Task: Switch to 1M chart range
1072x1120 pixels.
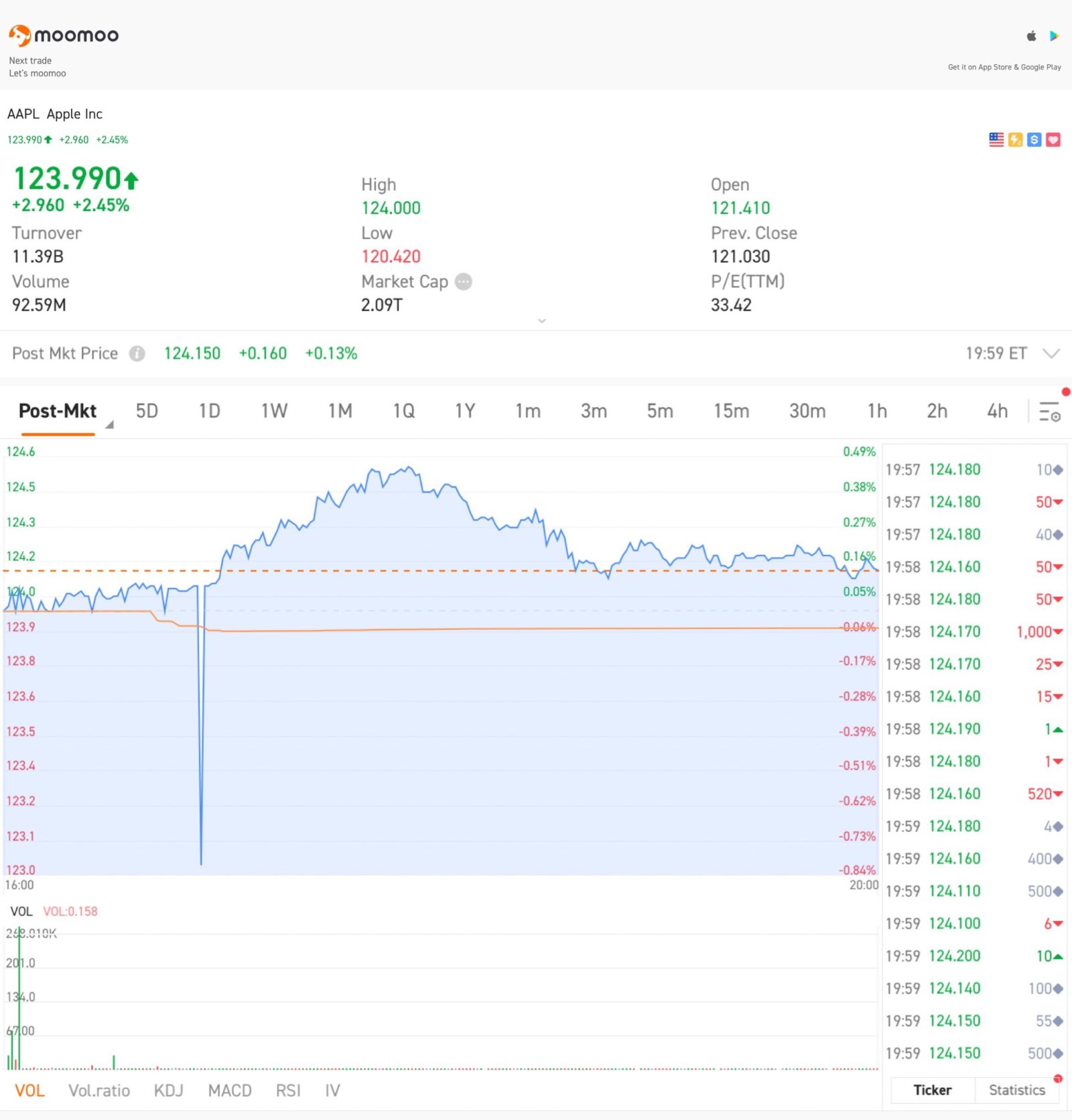Action: (340, 411)
